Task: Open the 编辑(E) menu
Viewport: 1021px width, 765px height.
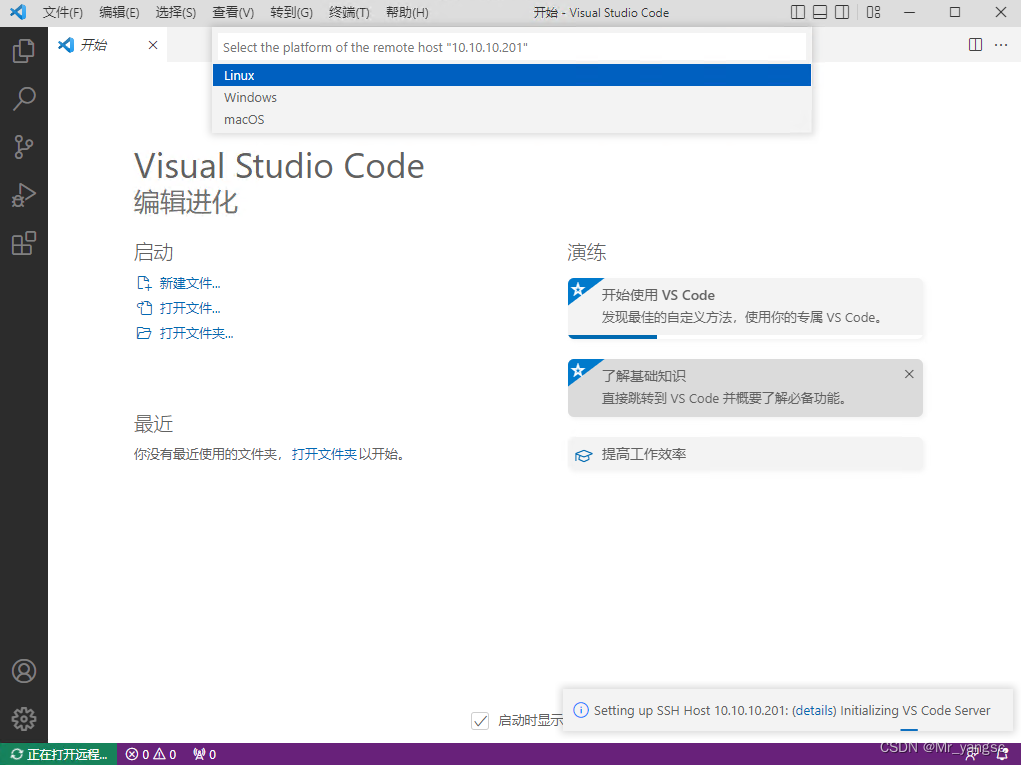Action: pyautogui.click(x=119, y=12)
